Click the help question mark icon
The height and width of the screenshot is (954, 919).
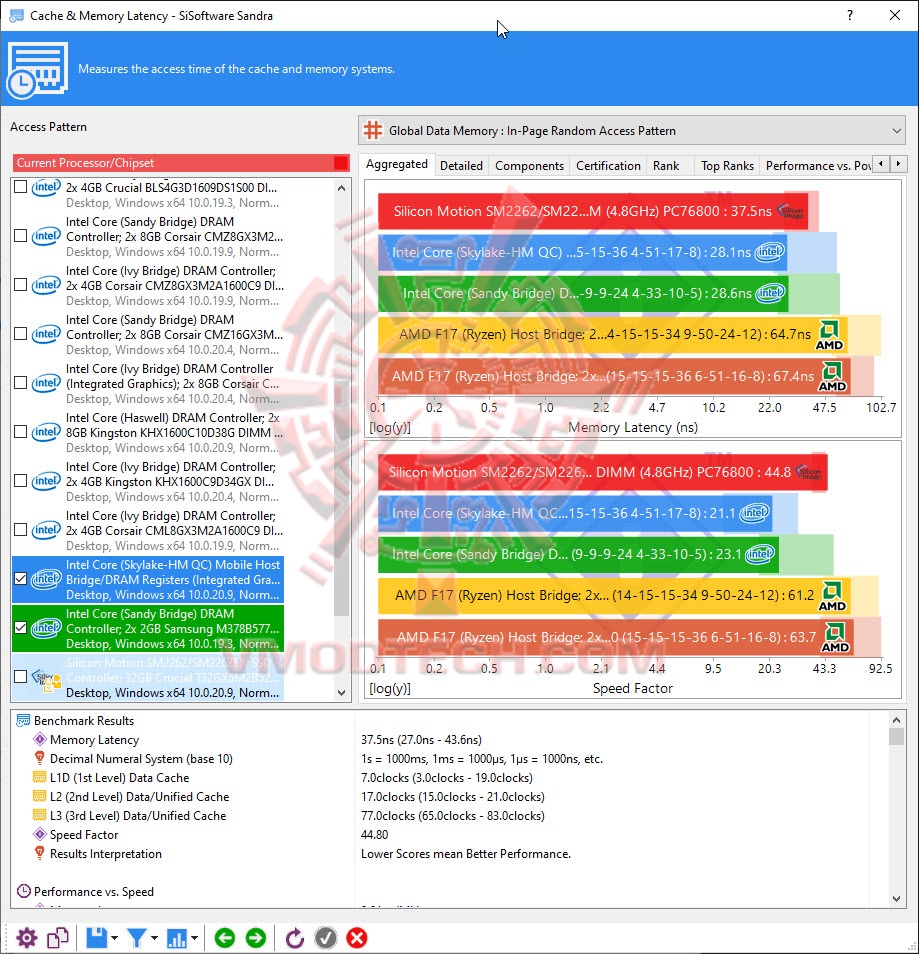click(850, 15)
